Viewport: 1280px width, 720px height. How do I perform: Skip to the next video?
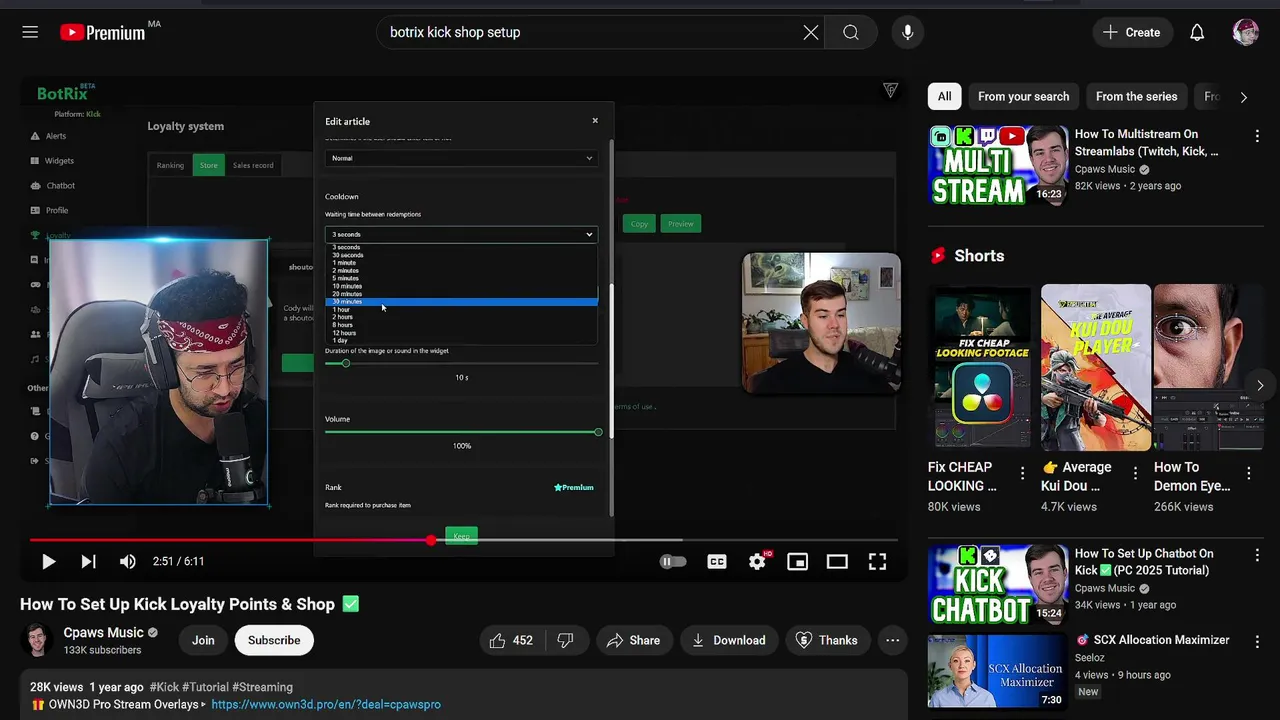pos(88,562)
